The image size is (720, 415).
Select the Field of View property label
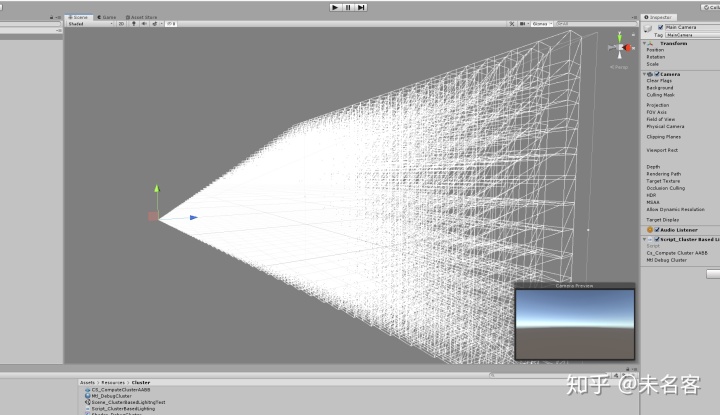point(661,119)
